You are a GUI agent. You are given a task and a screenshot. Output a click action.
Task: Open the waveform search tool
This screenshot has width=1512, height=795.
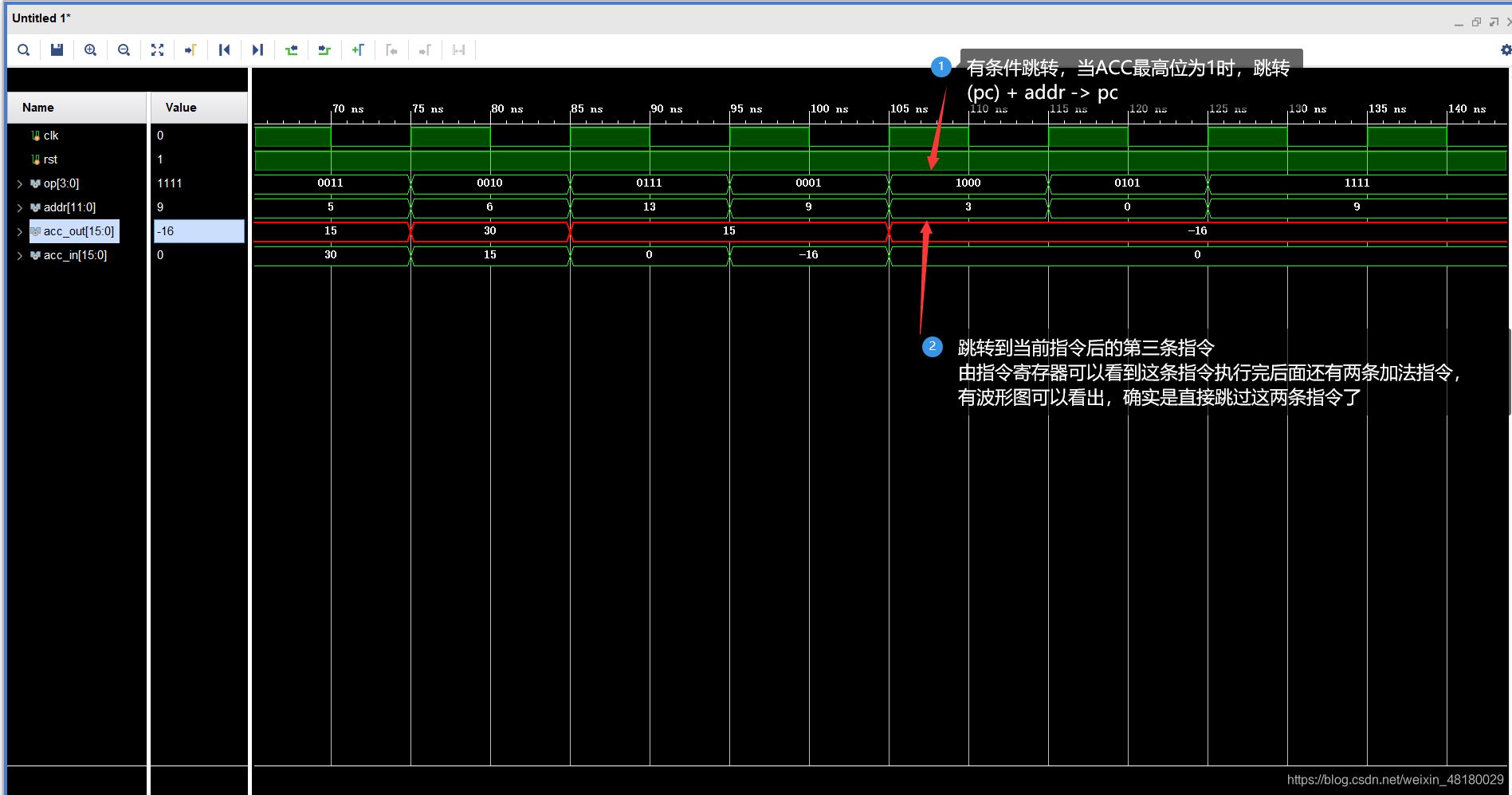(x=24, y=50)
